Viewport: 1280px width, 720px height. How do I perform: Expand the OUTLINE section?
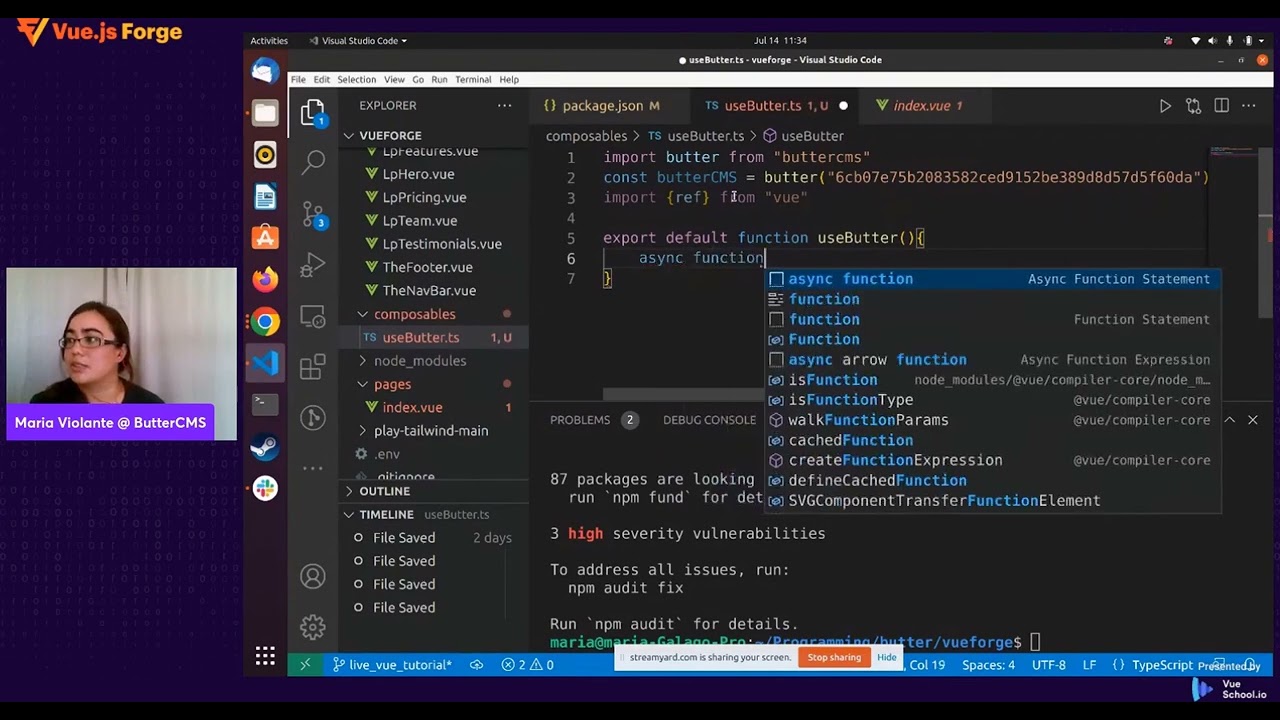tap(384, 491)
